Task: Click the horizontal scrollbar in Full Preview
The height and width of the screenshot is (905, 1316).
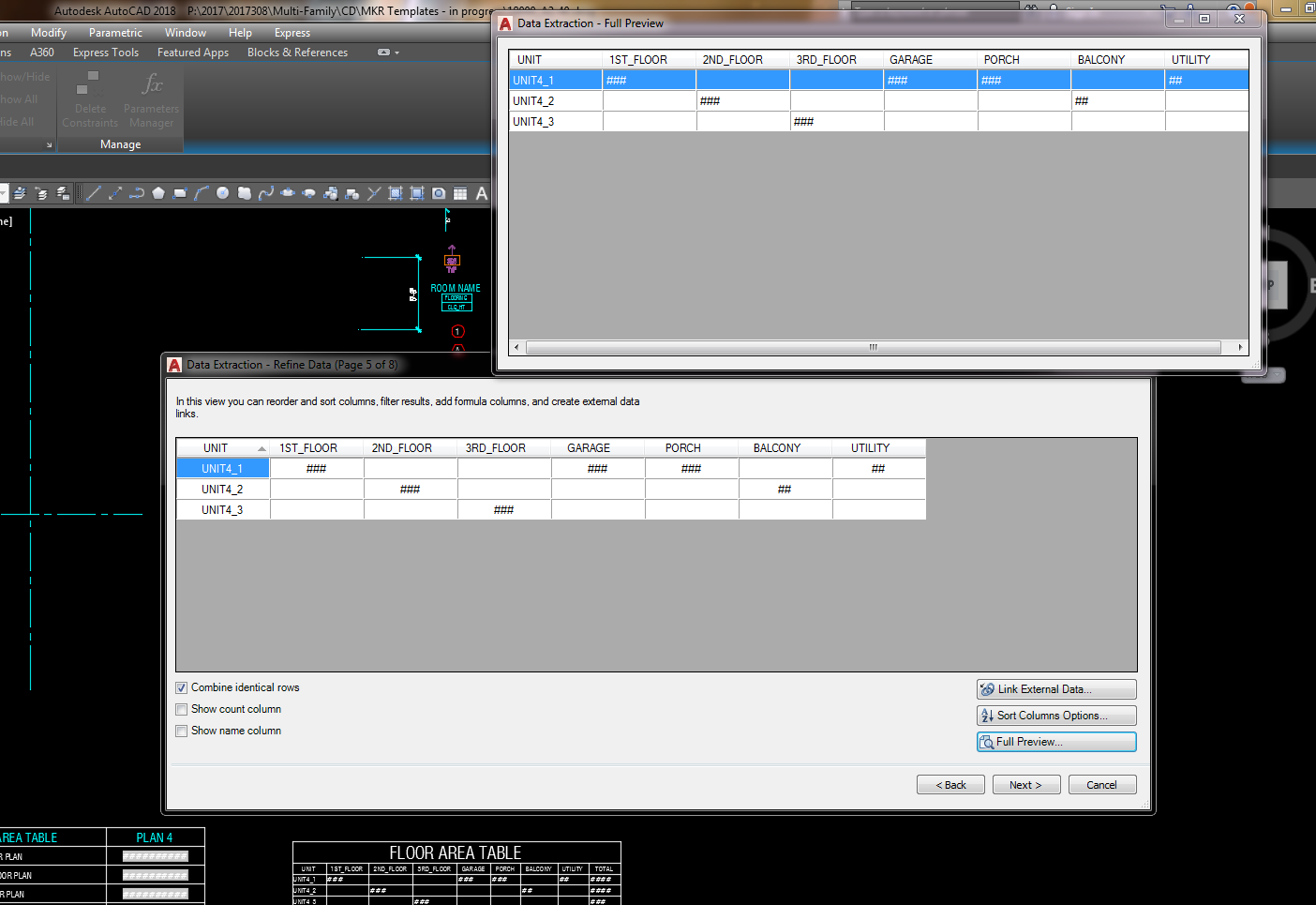Action: [874, 346]
